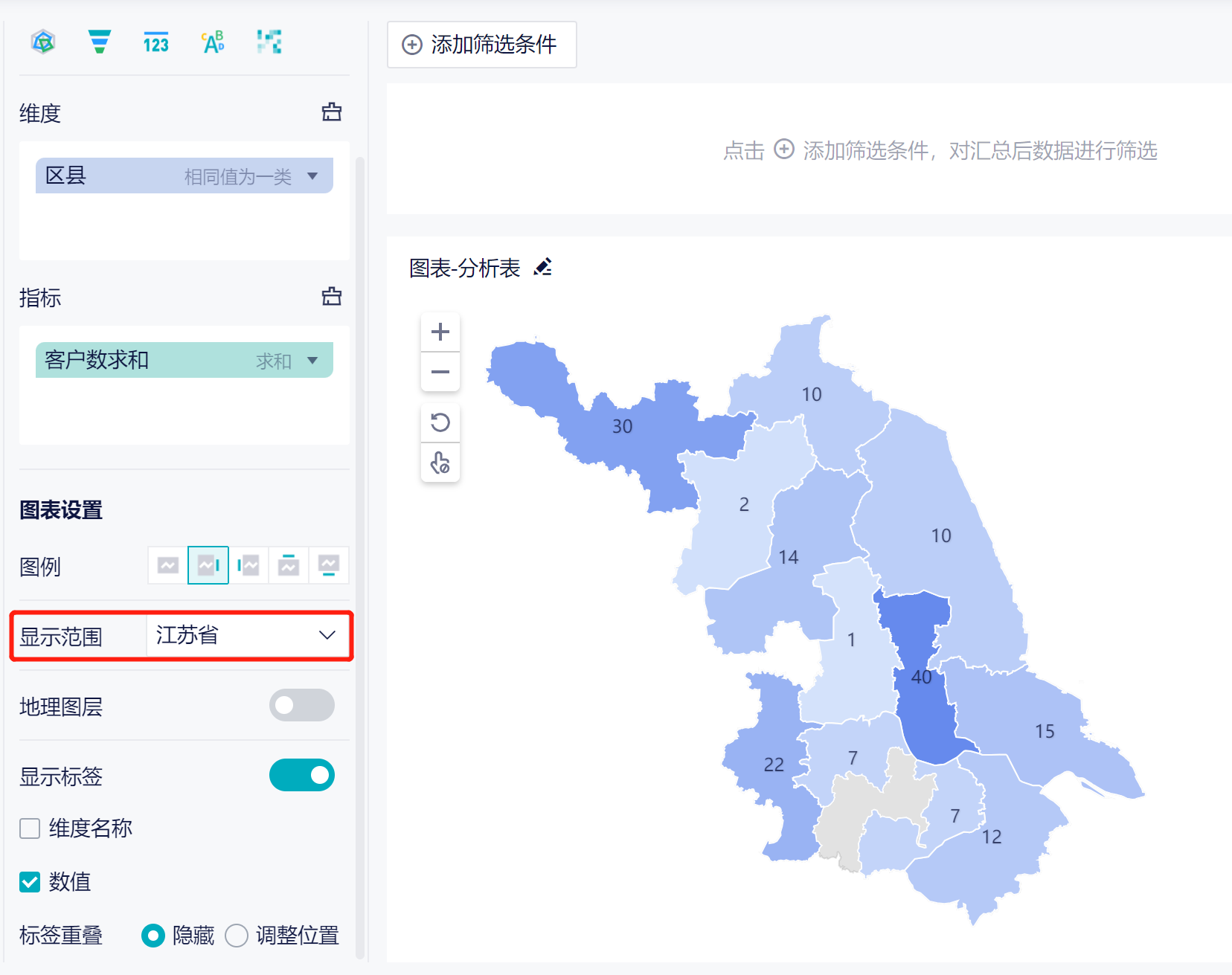This screenshot has width=1232, height=975.
Task: Select 调整位置 for label overlap
Action: (237, 935)
